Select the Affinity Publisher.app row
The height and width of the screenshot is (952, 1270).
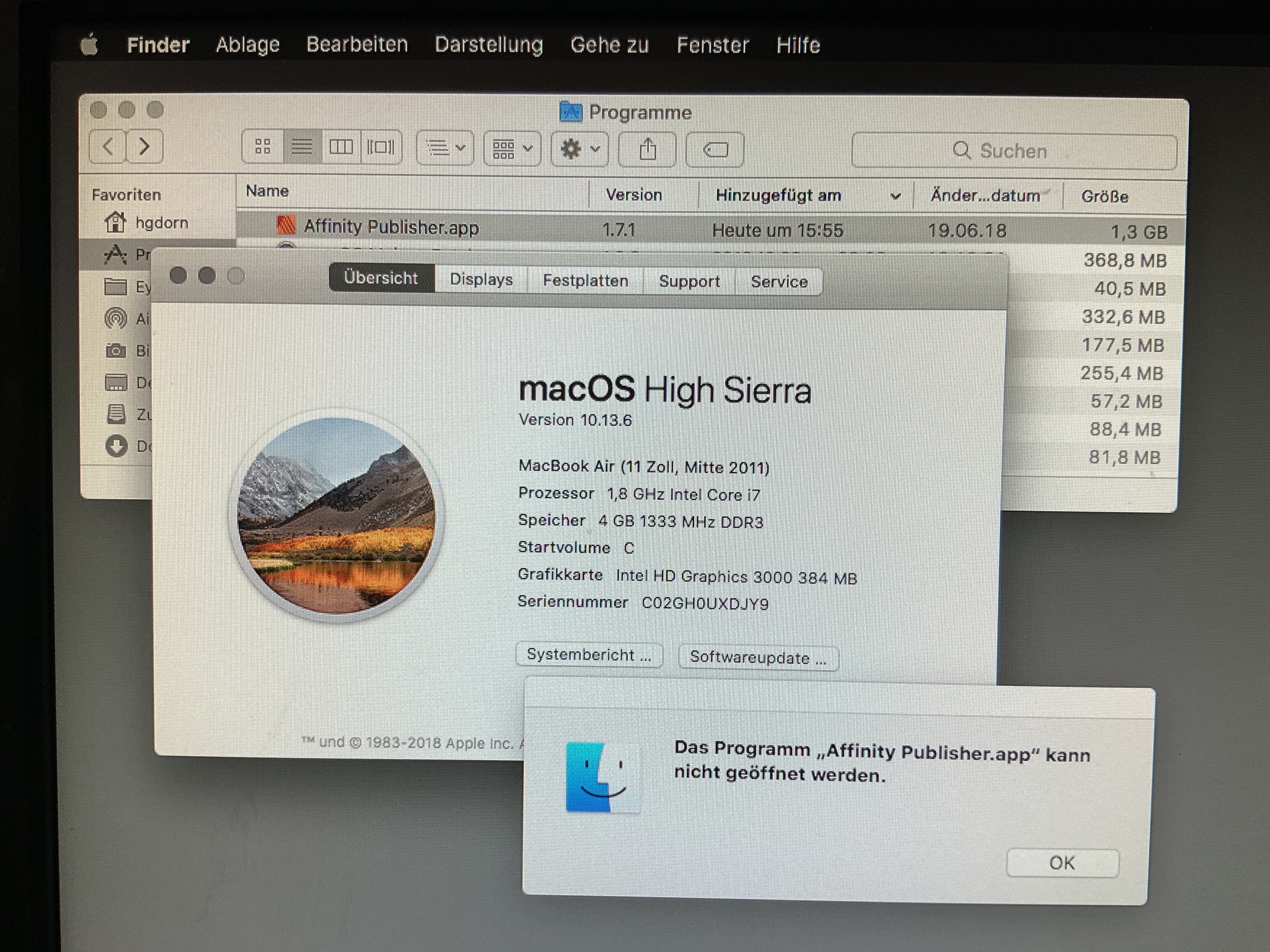coord(711,229)
